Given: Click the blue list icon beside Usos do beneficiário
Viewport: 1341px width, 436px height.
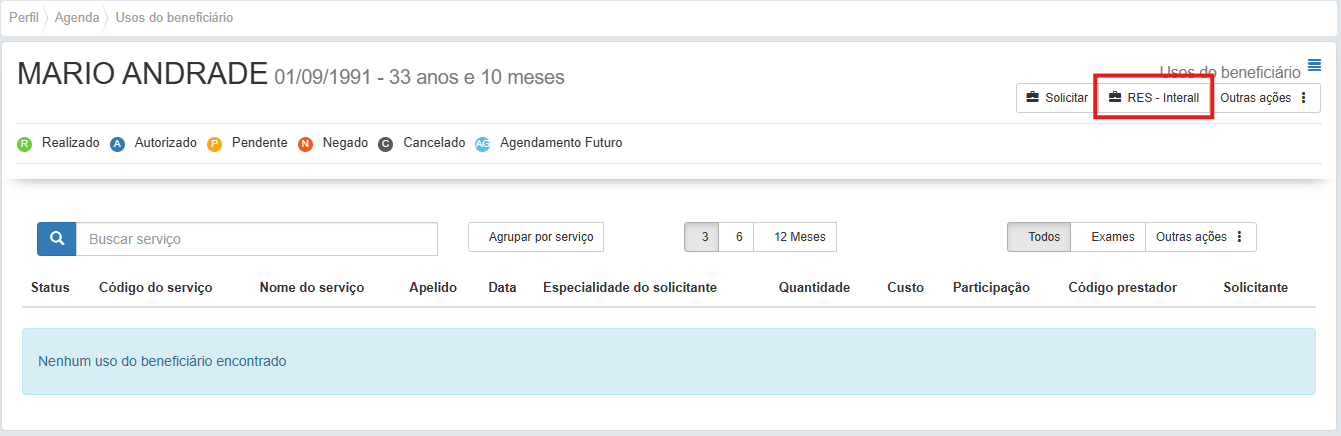Looking at the screenshot, I should point(1314,66).
